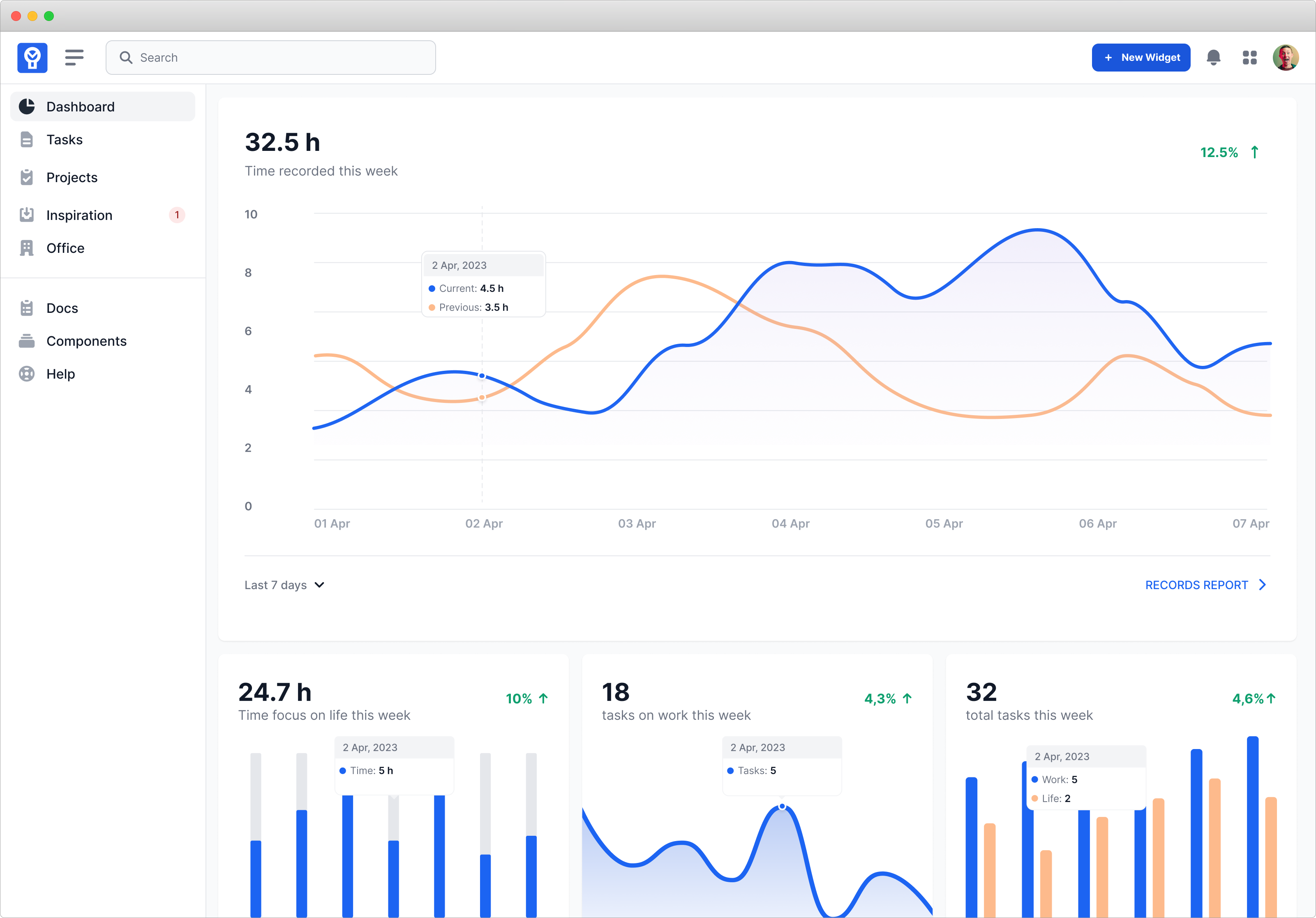Click the Tasks document icon
The height and width of the screenshot is (918, 1316).
pos(26,139)
